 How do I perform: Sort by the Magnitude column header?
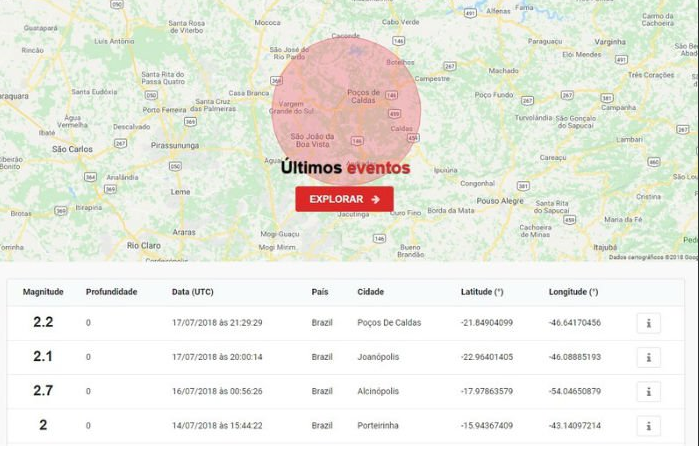point(43,292)
